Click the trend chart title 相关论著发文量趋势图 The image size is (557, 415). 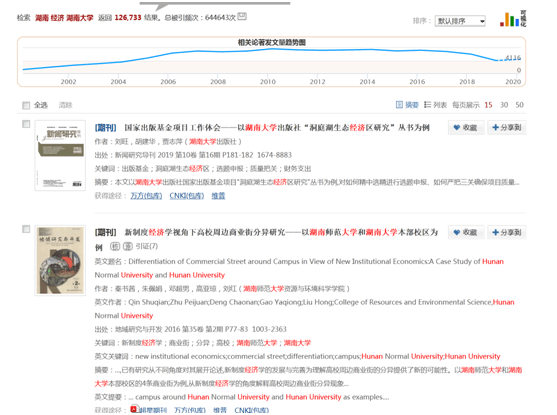tap(272, 43)
